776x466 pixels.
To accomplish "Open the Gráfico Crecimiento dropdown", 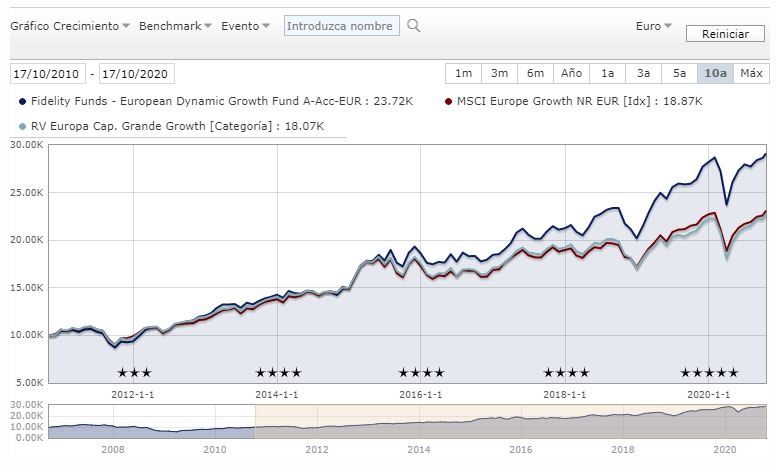I will (x=70, y=26).
